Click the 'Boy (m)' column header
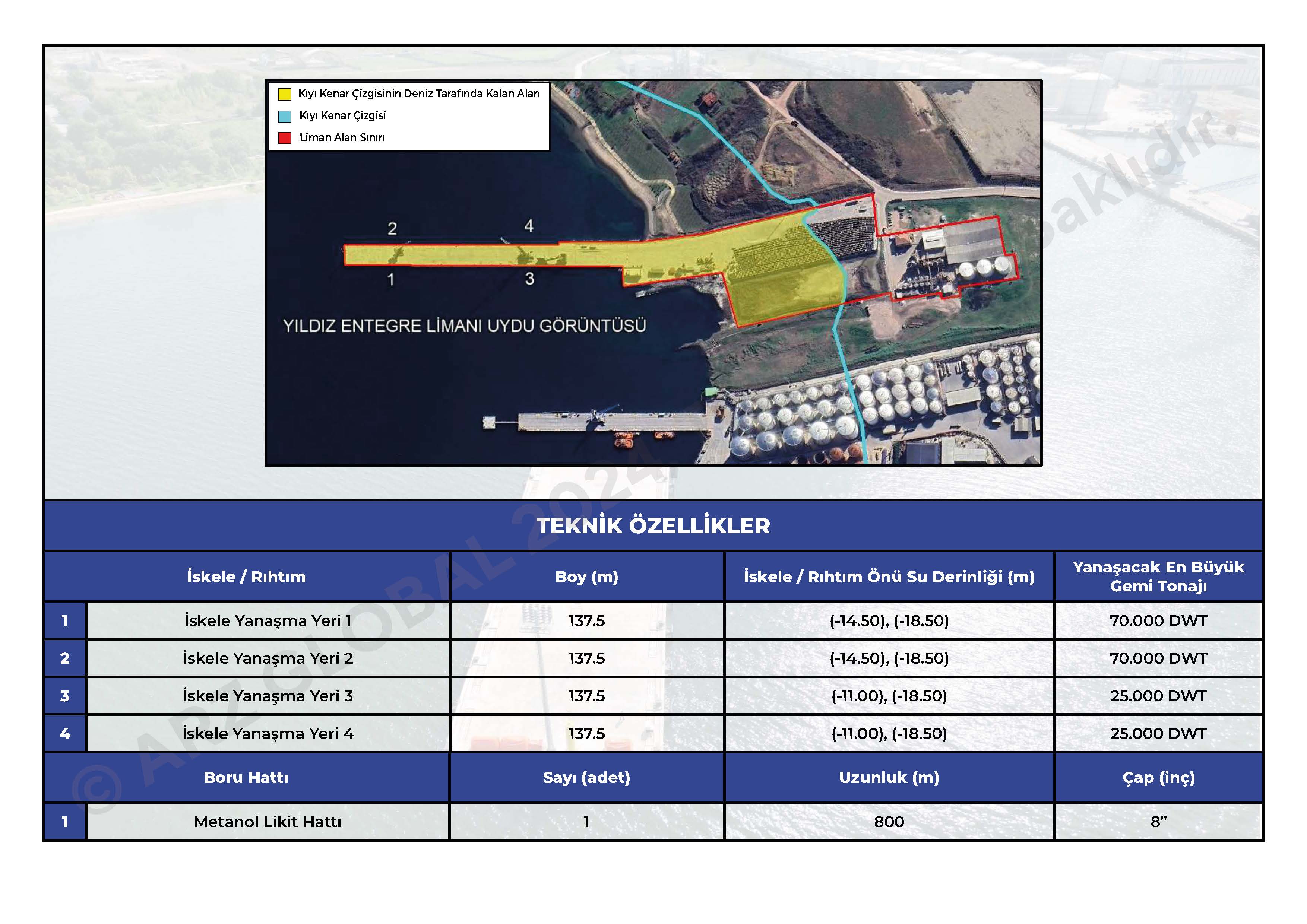Viewport: 1307px width, 924px height. pos(587,577)
